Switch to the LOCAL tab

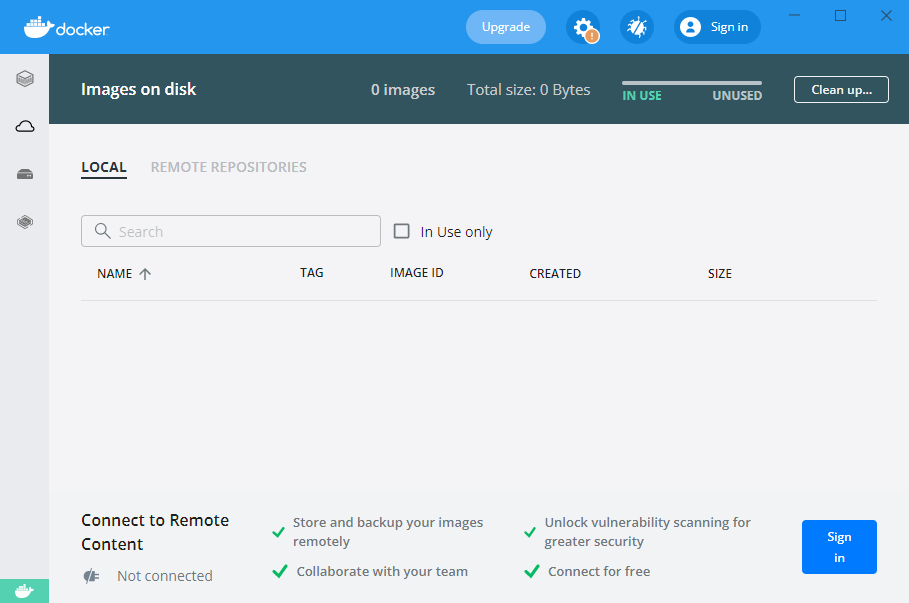(104, 168)
